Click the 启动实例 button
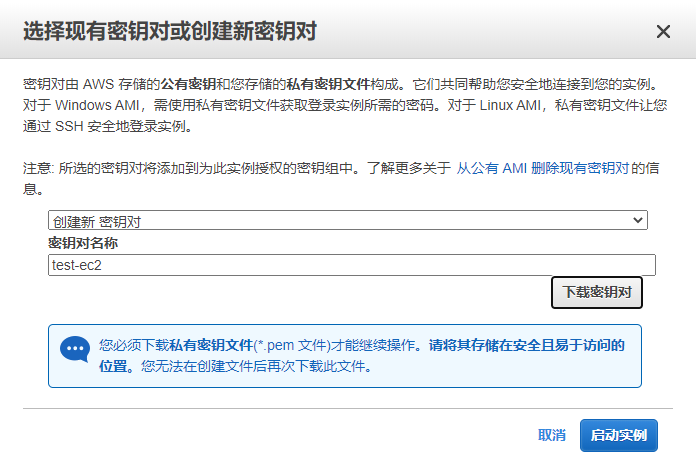696x467 pixels. click(x=619, y=435)
